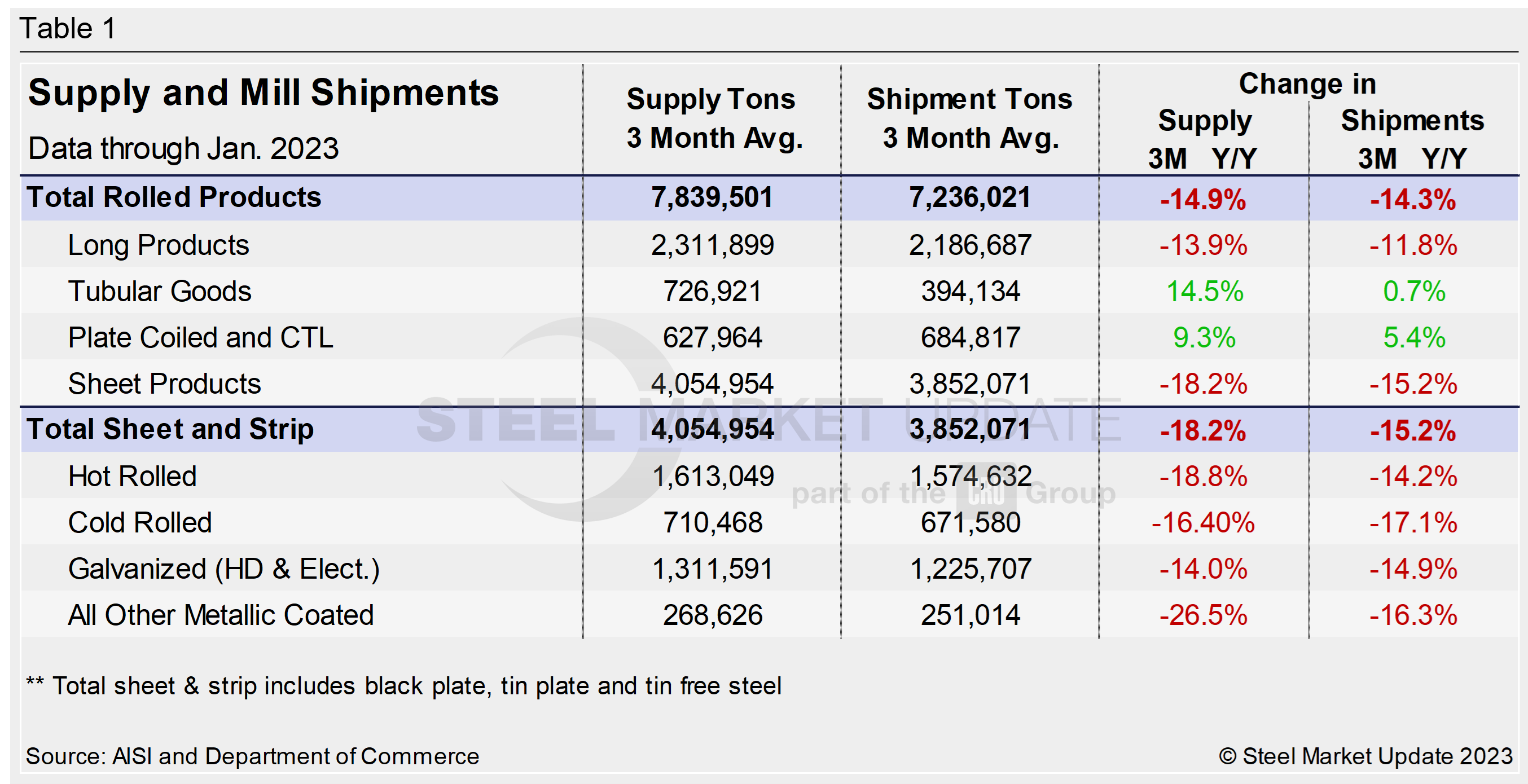Viewport: 1528px width, 784px height.
Task: Click the Sheet Products shipment tons value
Action: coord(971,384)
